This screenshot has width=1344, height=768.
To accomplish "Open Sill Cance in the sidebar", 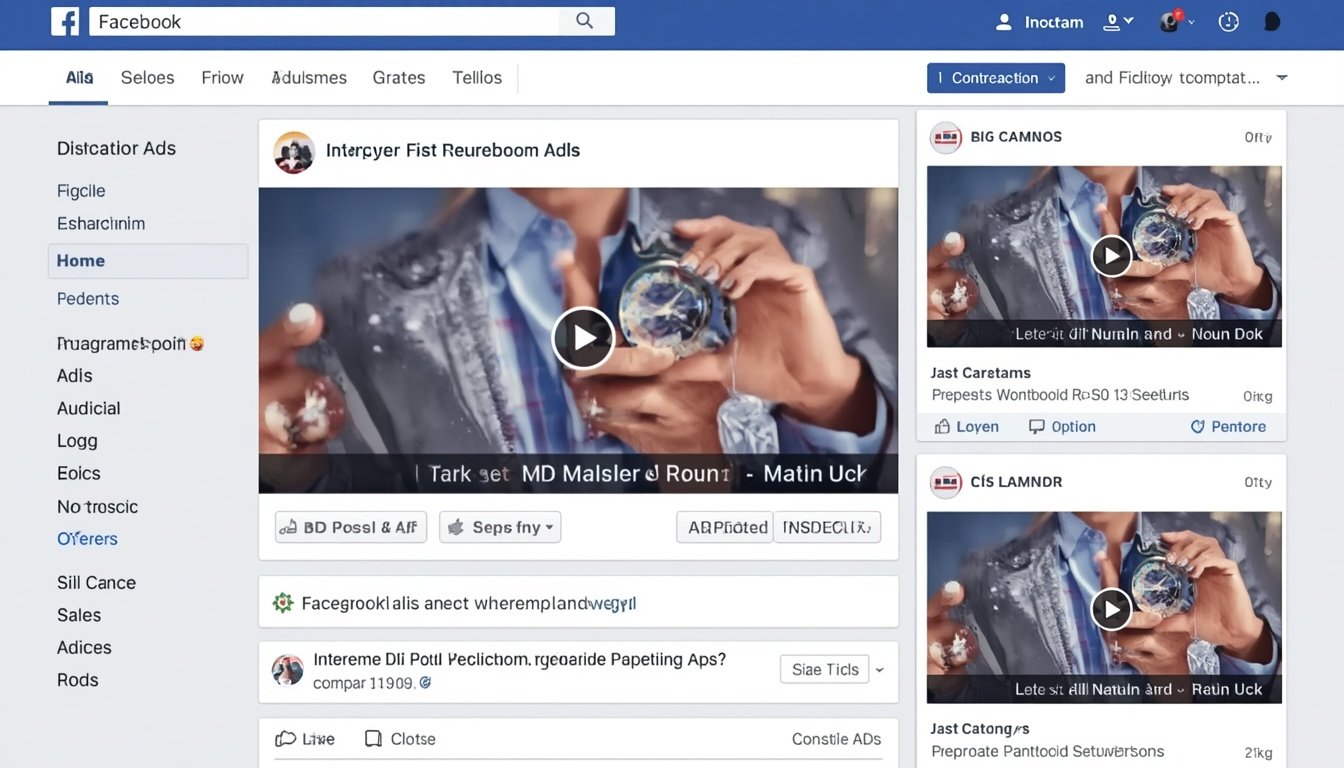I will (96, 583).
